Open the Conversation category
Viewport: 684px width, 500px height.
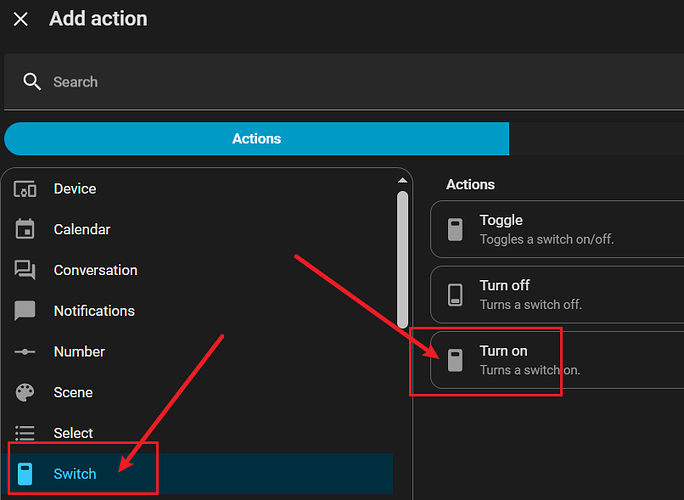point(95,270)
